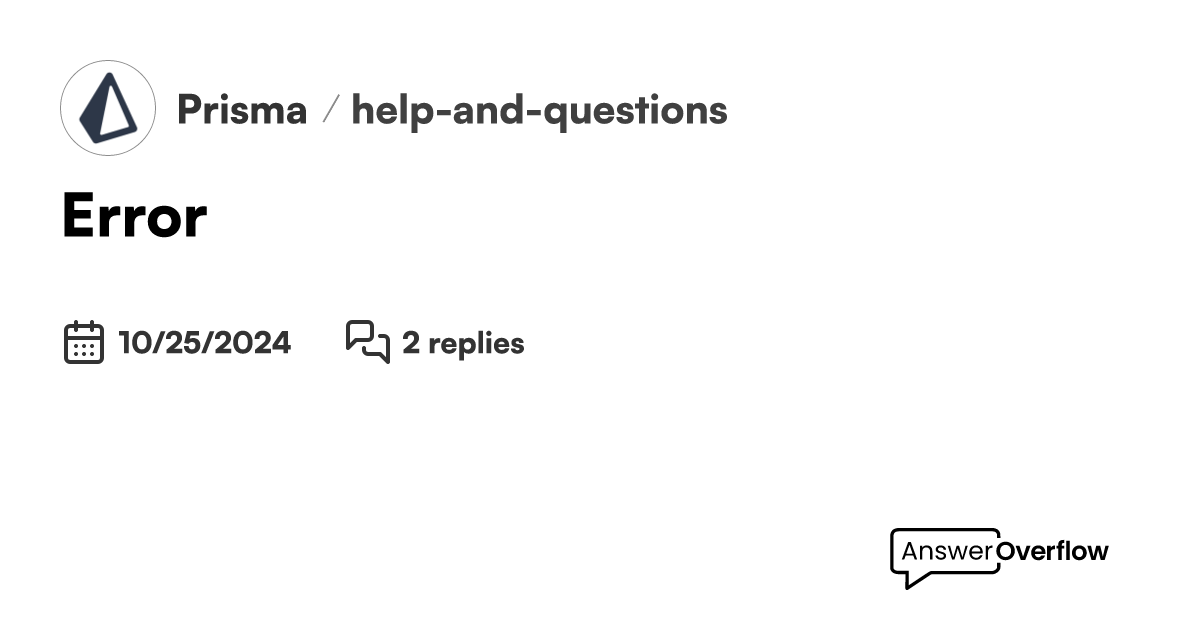
Task: Open the "2 replies" count
Action: [463, 344]
